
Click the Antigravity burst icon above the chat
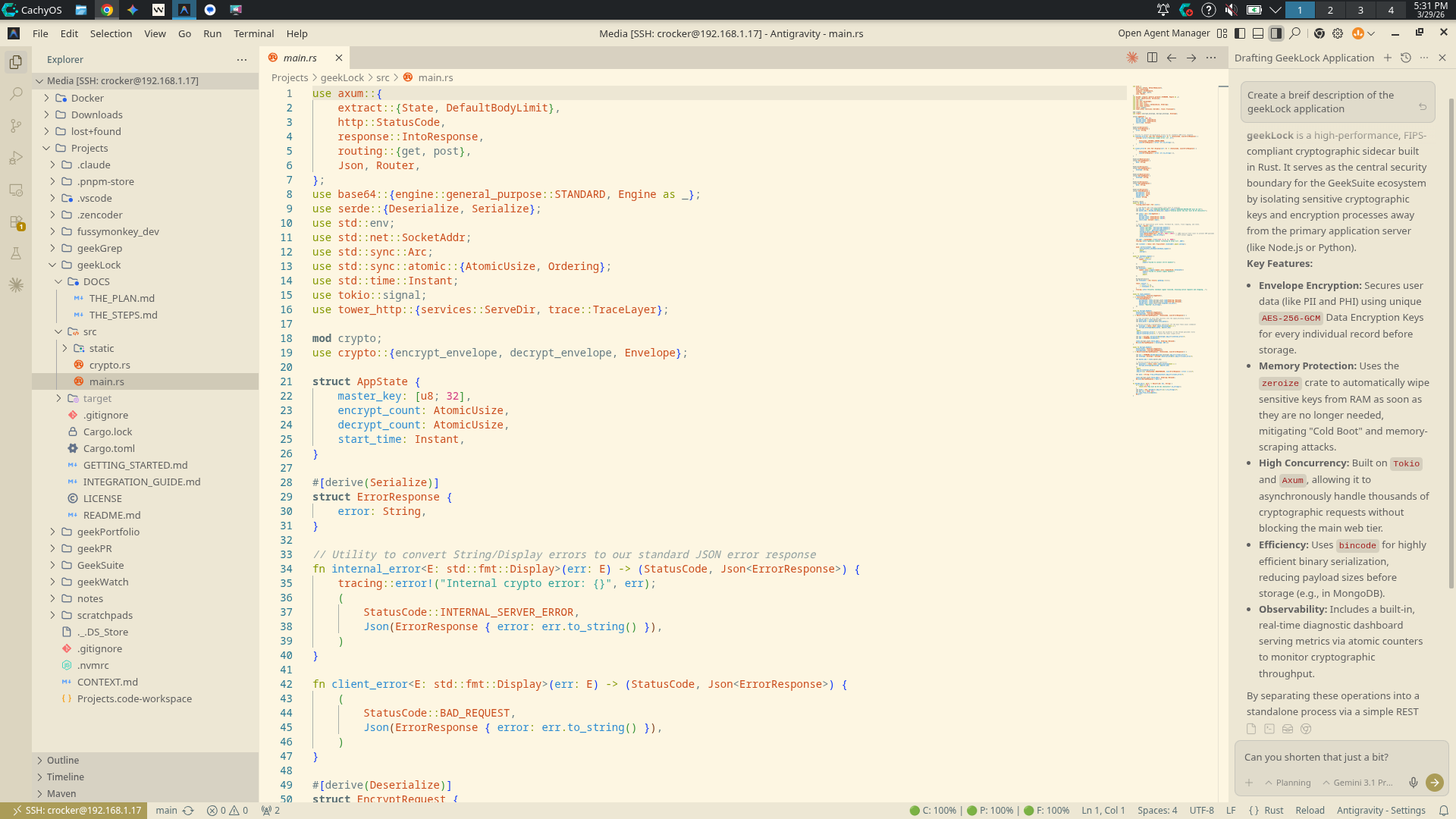click(1133, 58)
